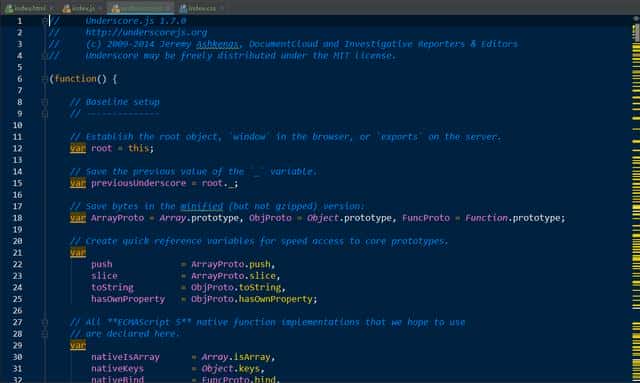This screenshot has height=383, width=640.
Task: Click ArrayProto.slice on line 23
Action: (x=233, y=276)
